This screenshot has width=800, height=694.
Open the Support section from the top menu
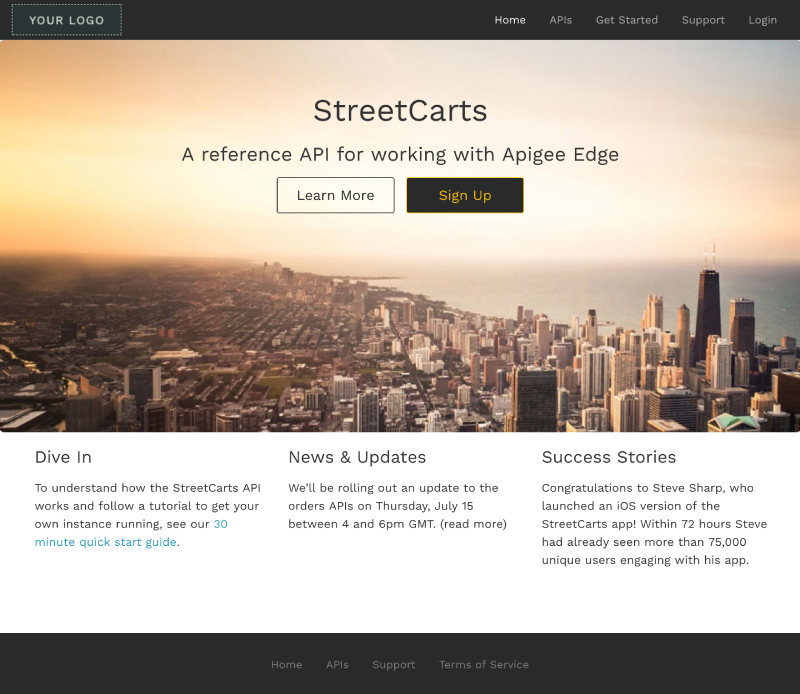(703, 20)
